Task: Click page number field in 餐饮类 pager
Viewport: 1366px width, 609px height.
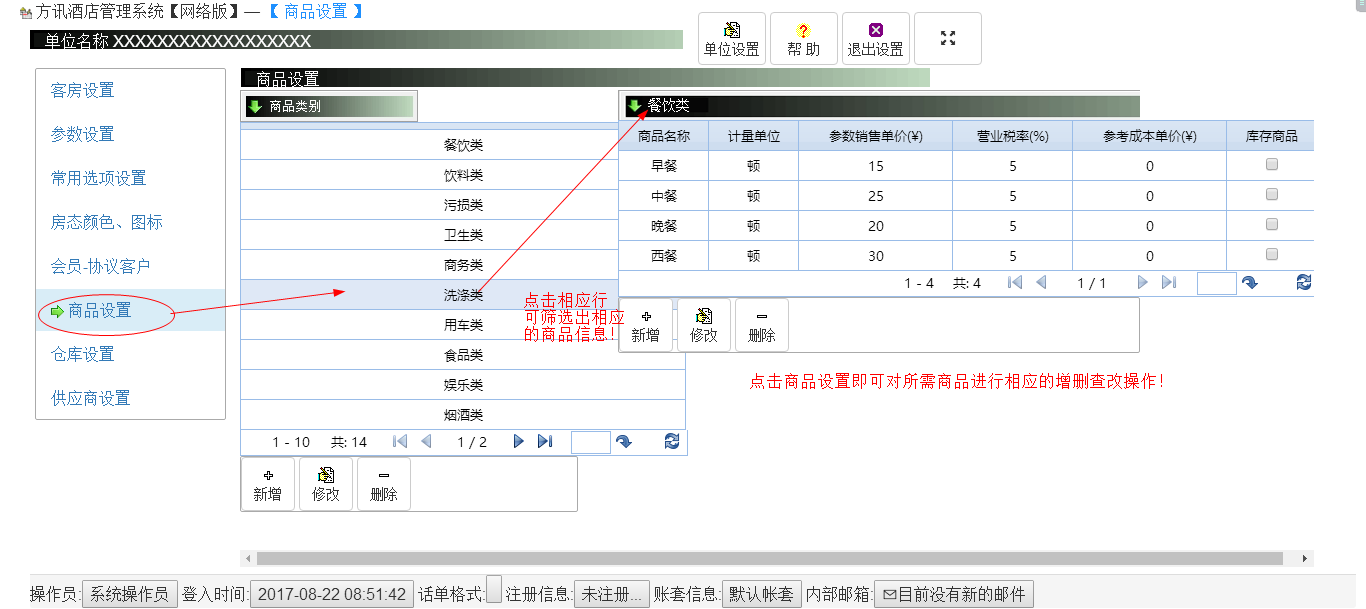Action: [x=1217, y=283]
